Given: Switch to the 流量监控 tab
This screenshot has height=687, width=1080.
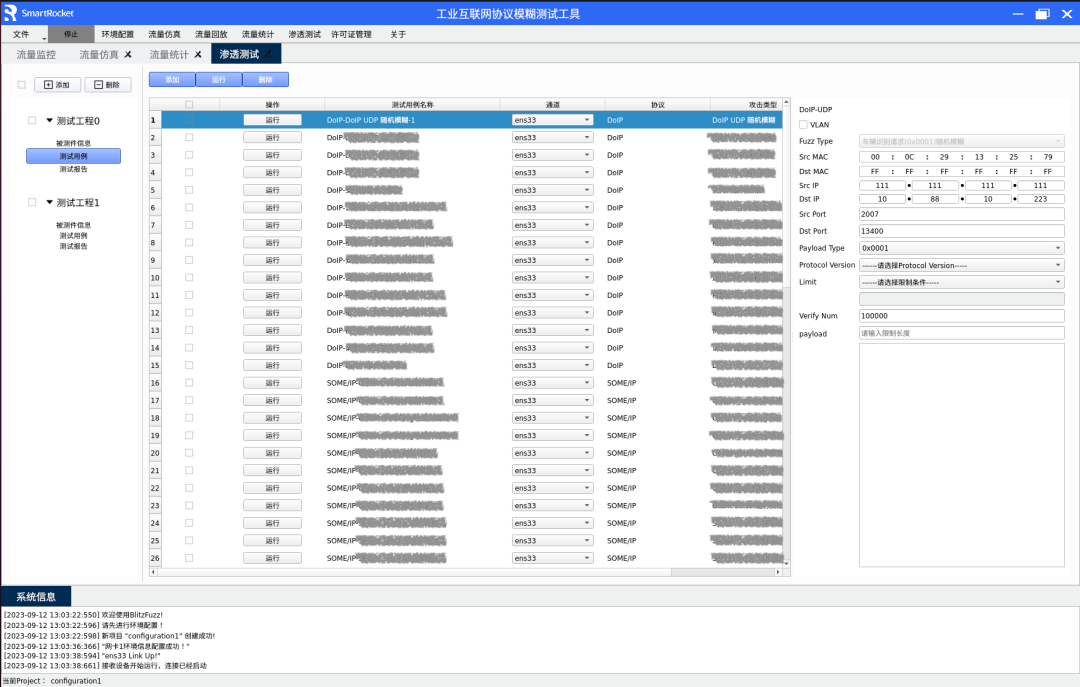Looking at the screenshot, I should (x=35, y=54).
